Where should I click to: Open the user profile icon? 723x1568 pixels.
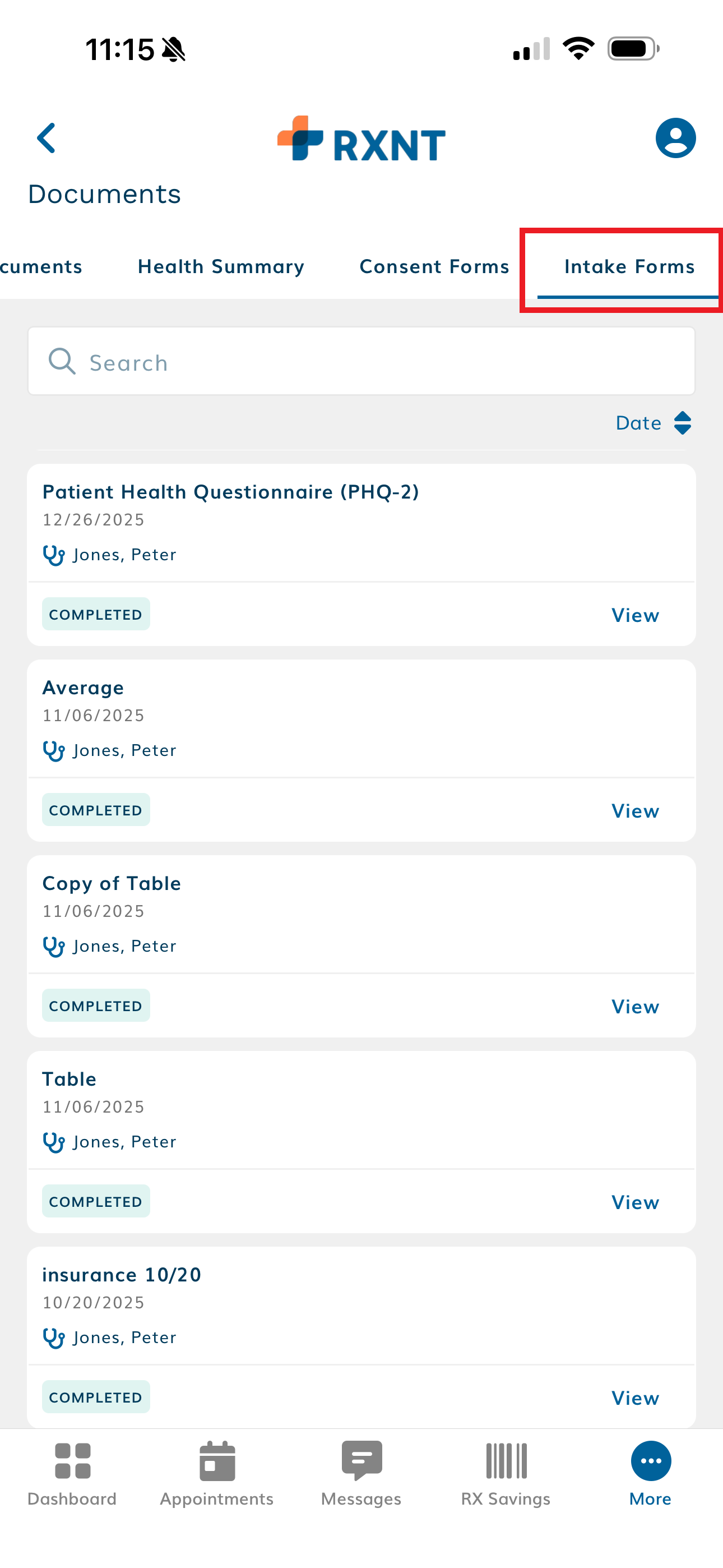675,138
